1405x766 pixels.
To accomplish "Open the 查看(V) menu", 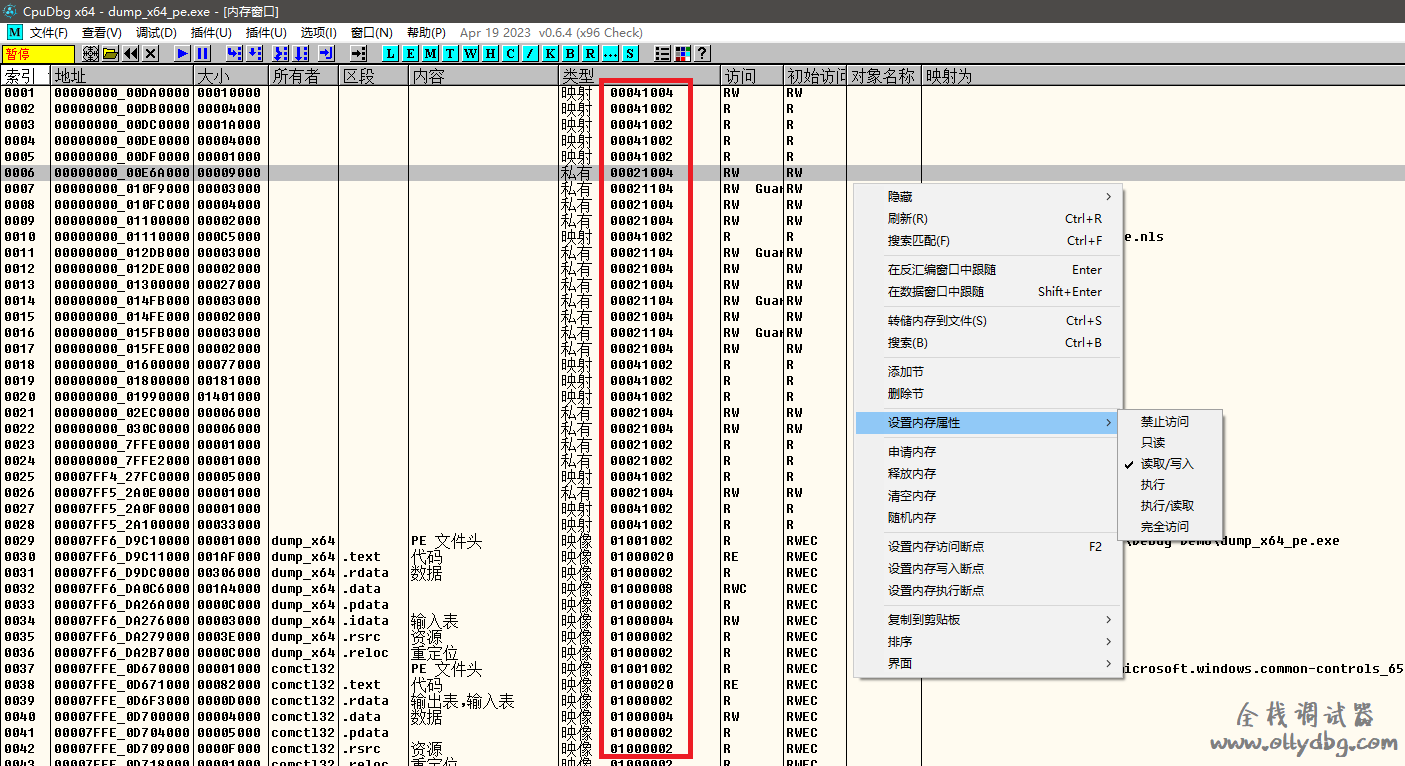I will coord(102,33).
